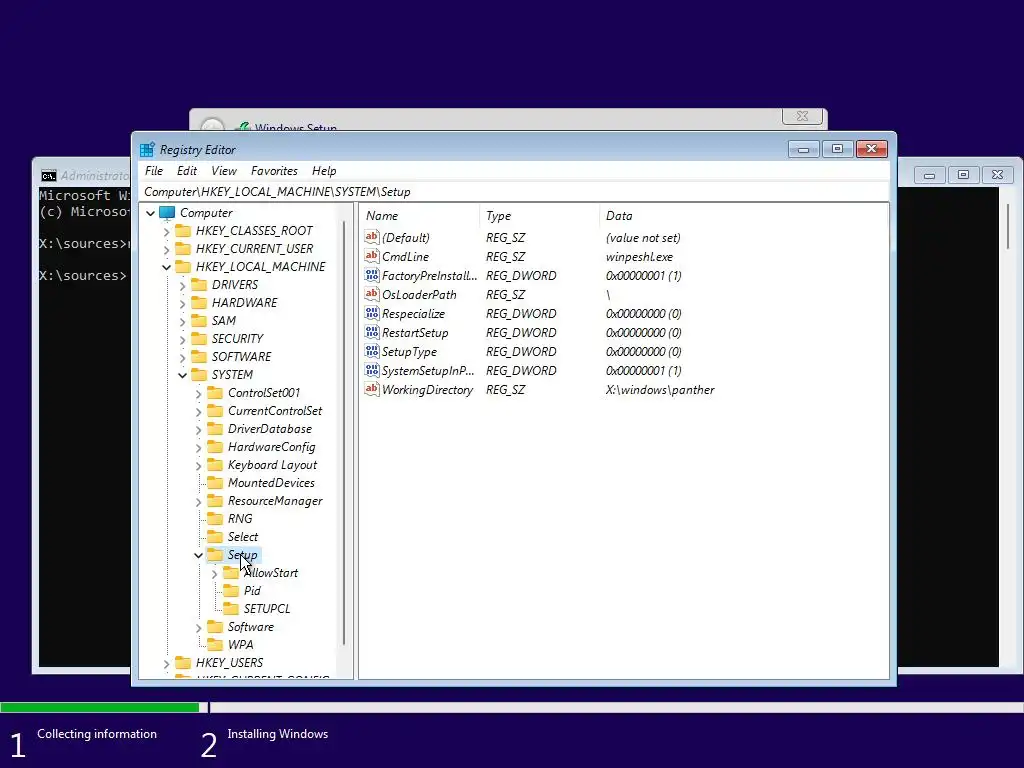Expand the AllowStart subkey

214,573
